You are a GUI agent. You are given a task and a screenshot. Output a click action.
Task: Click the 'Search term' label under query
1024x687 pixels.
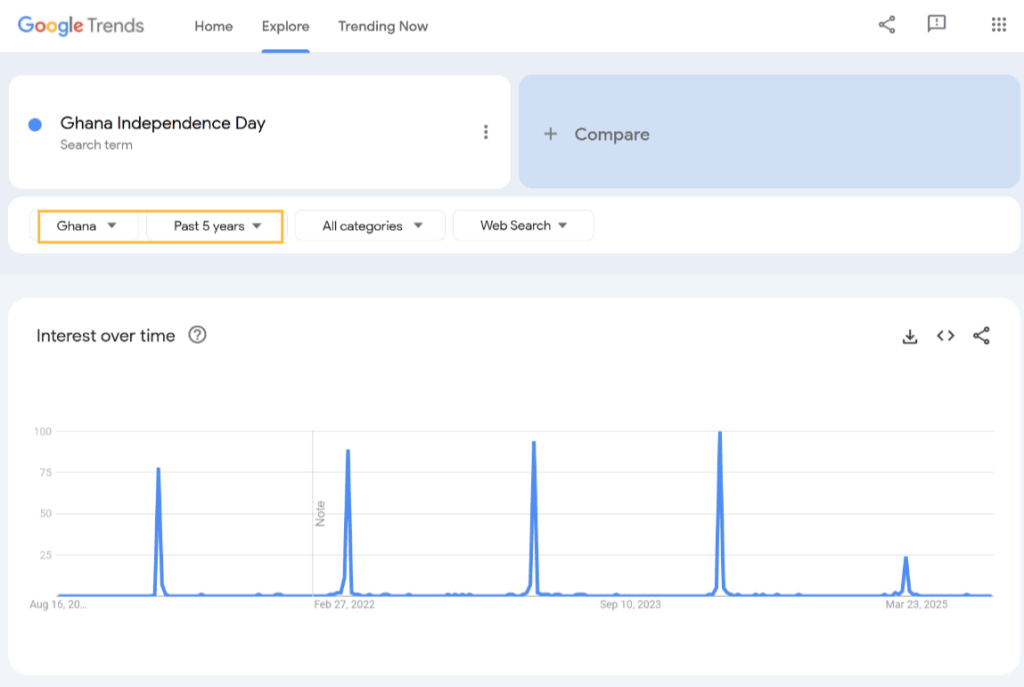pyautogui.click(x=96, y=145)
